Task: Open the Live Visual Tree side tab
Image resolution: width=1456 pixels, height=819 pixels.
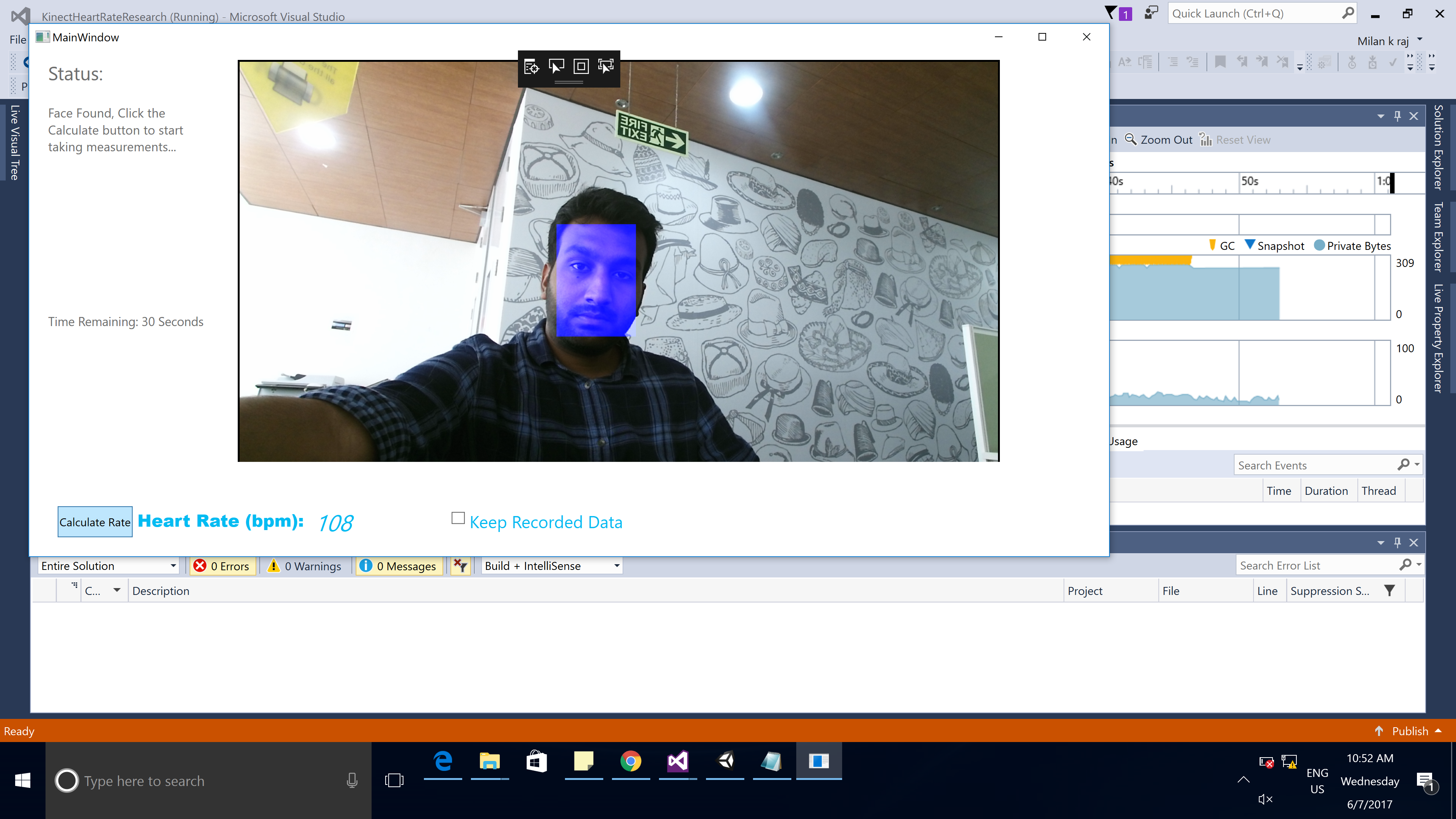Action: (15, 143)
